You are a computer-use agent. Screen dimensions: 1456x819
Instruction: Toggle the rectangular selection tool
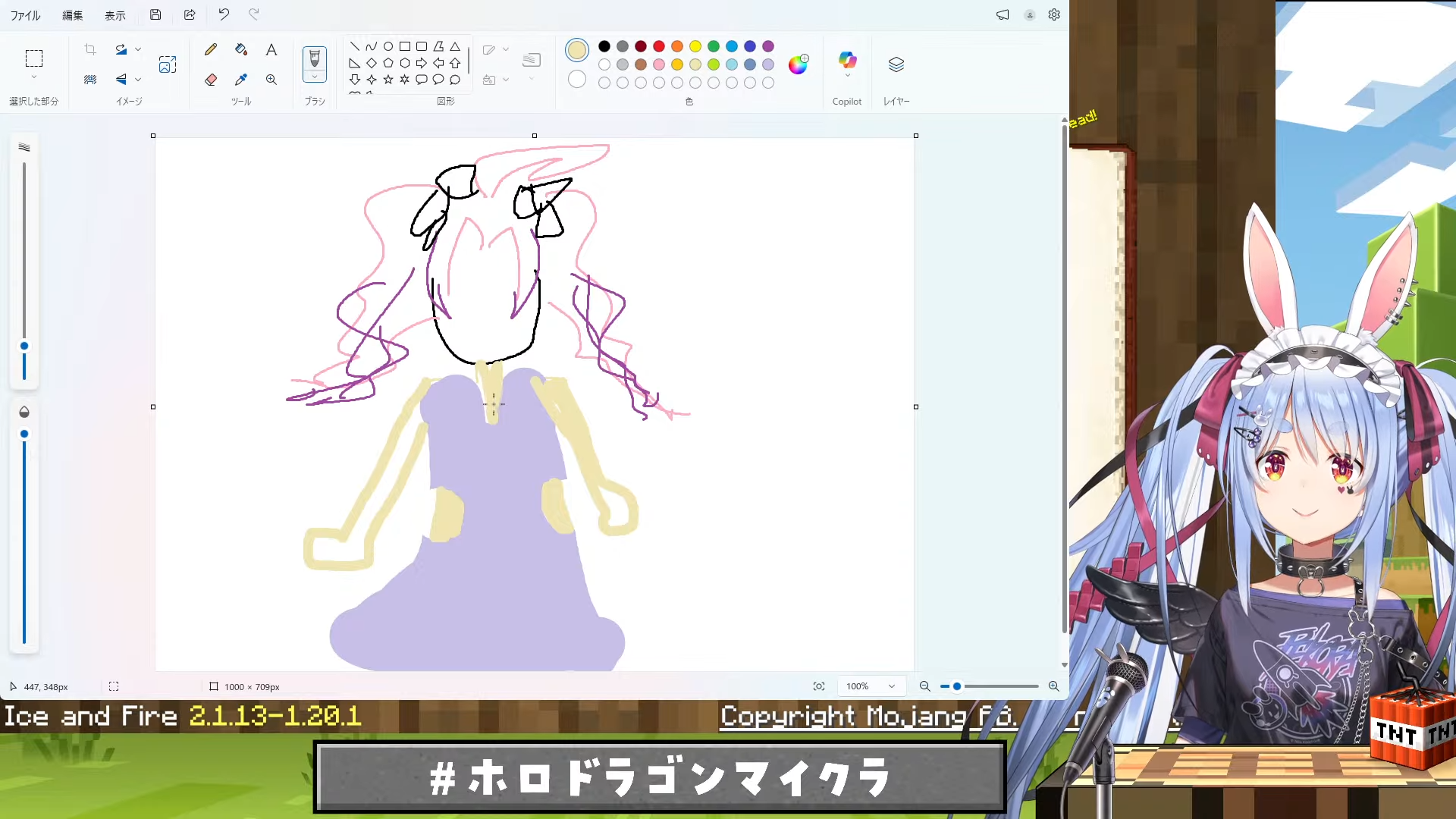[x=33, y=58]
